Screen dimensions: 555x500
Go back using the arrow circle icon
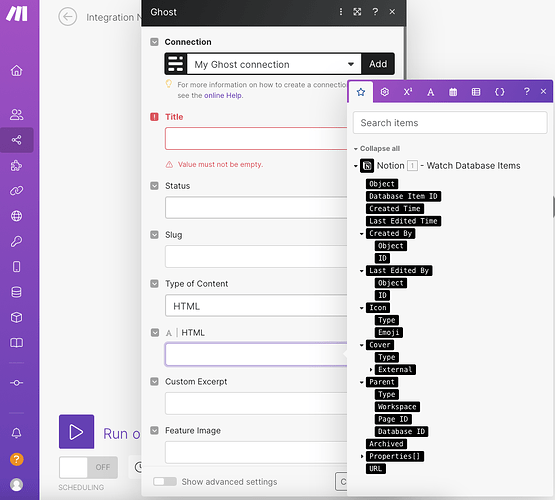click(68, 17)
